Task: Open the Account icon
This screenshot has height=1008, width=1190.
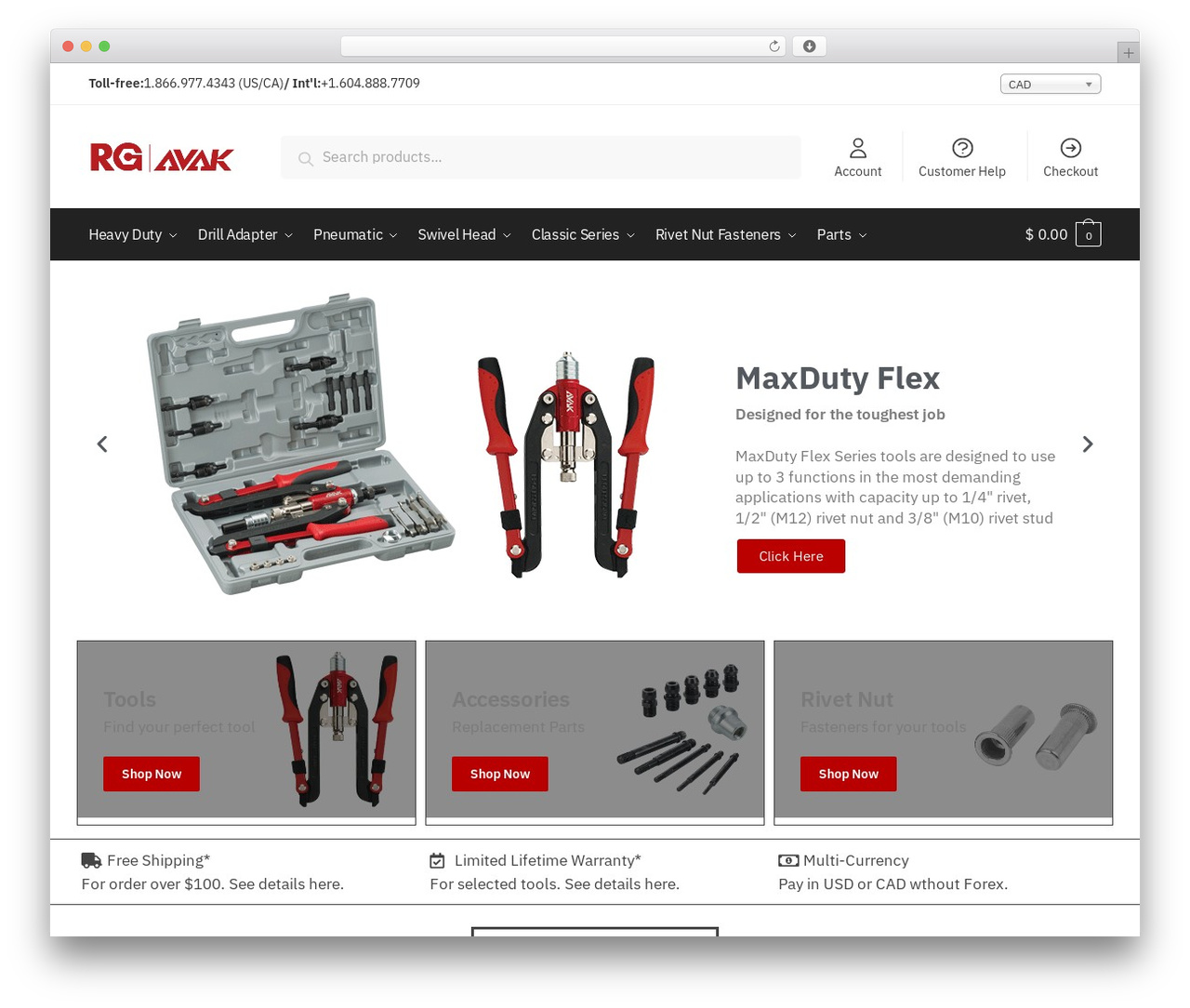Action: click(858, 148)
